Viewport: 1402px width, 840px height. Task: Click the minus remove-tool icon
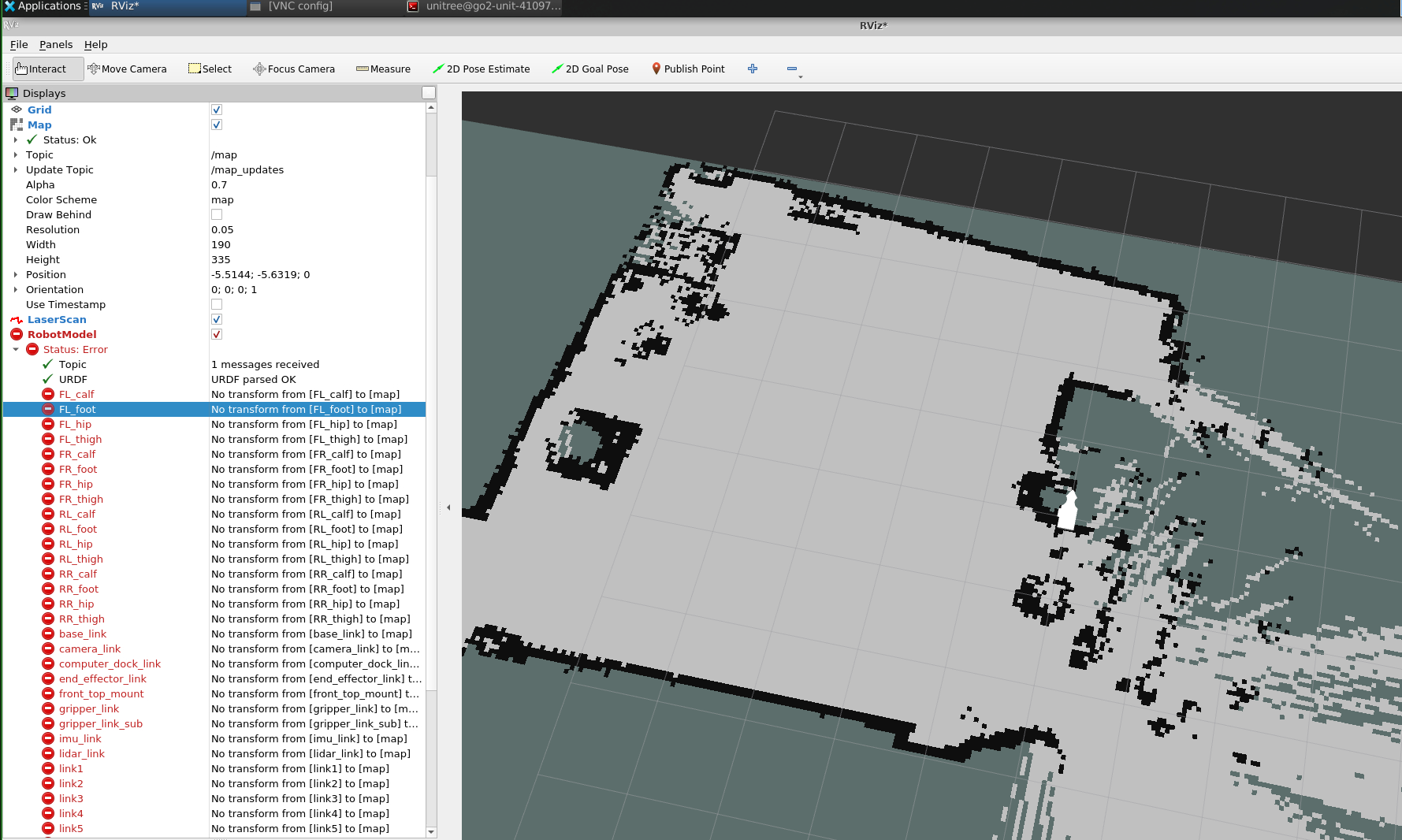pyautogui.click(x=792, y=69)
